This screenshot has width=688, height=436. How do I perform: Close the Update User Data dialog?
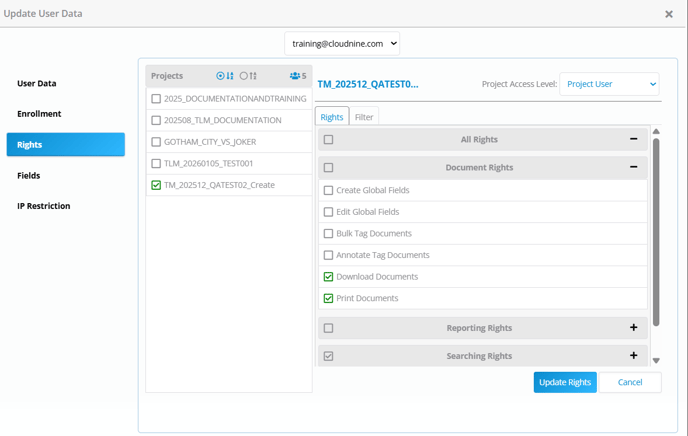pyautogui.click(x=669, y=14)
